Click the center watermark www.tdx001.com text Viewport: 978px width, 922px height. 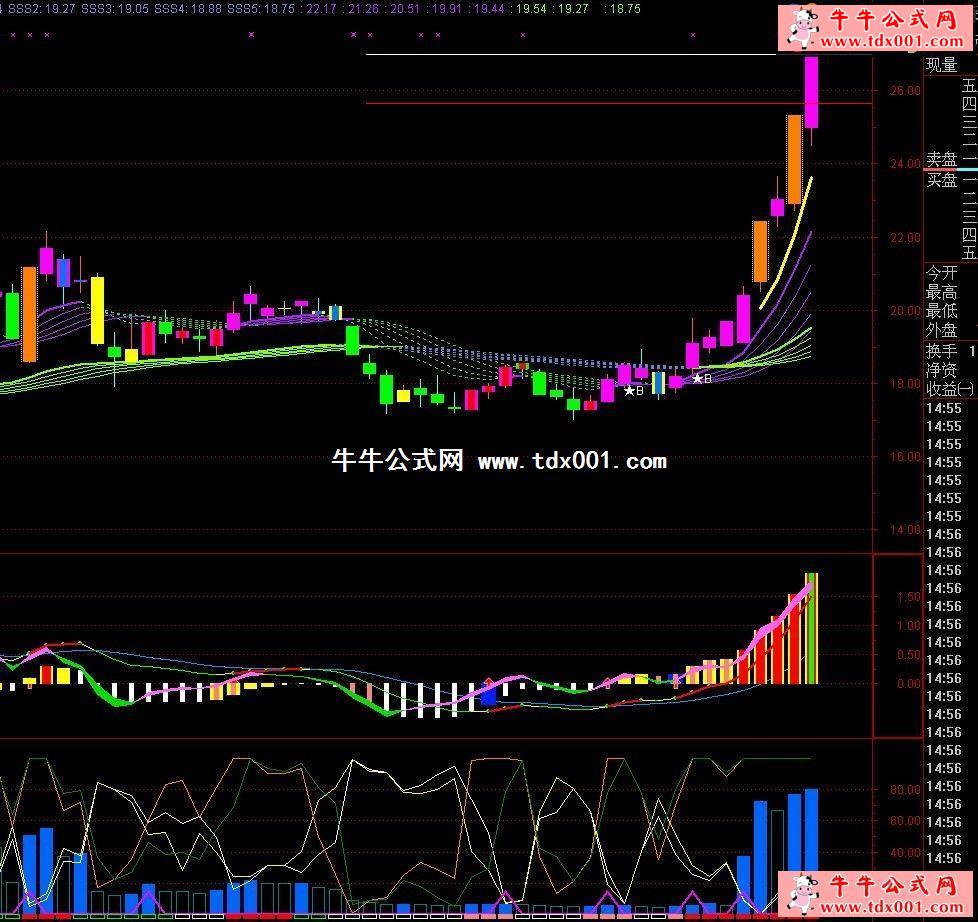click(x=571, y=461)
